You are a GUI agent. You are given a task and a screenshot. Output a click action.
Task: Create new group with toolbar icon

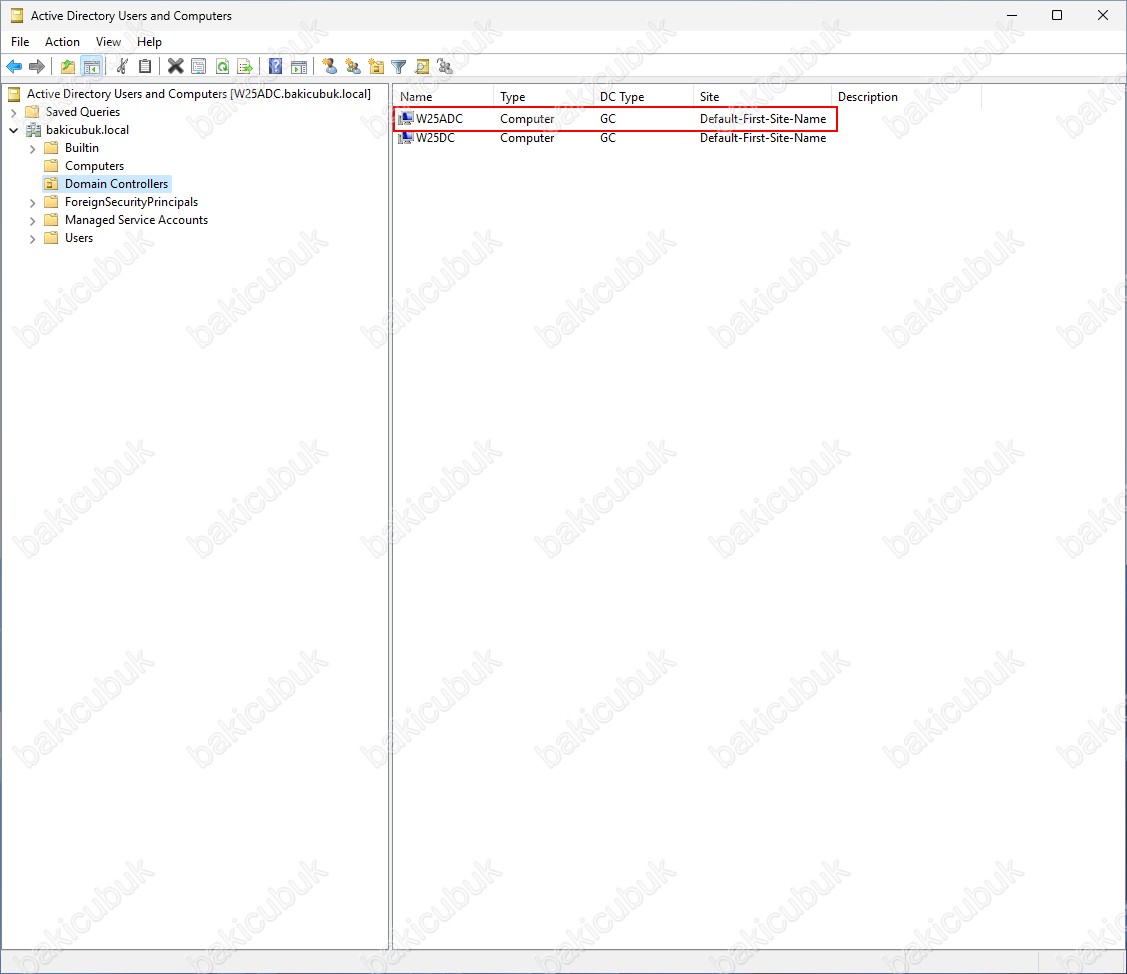coord(353,67)
